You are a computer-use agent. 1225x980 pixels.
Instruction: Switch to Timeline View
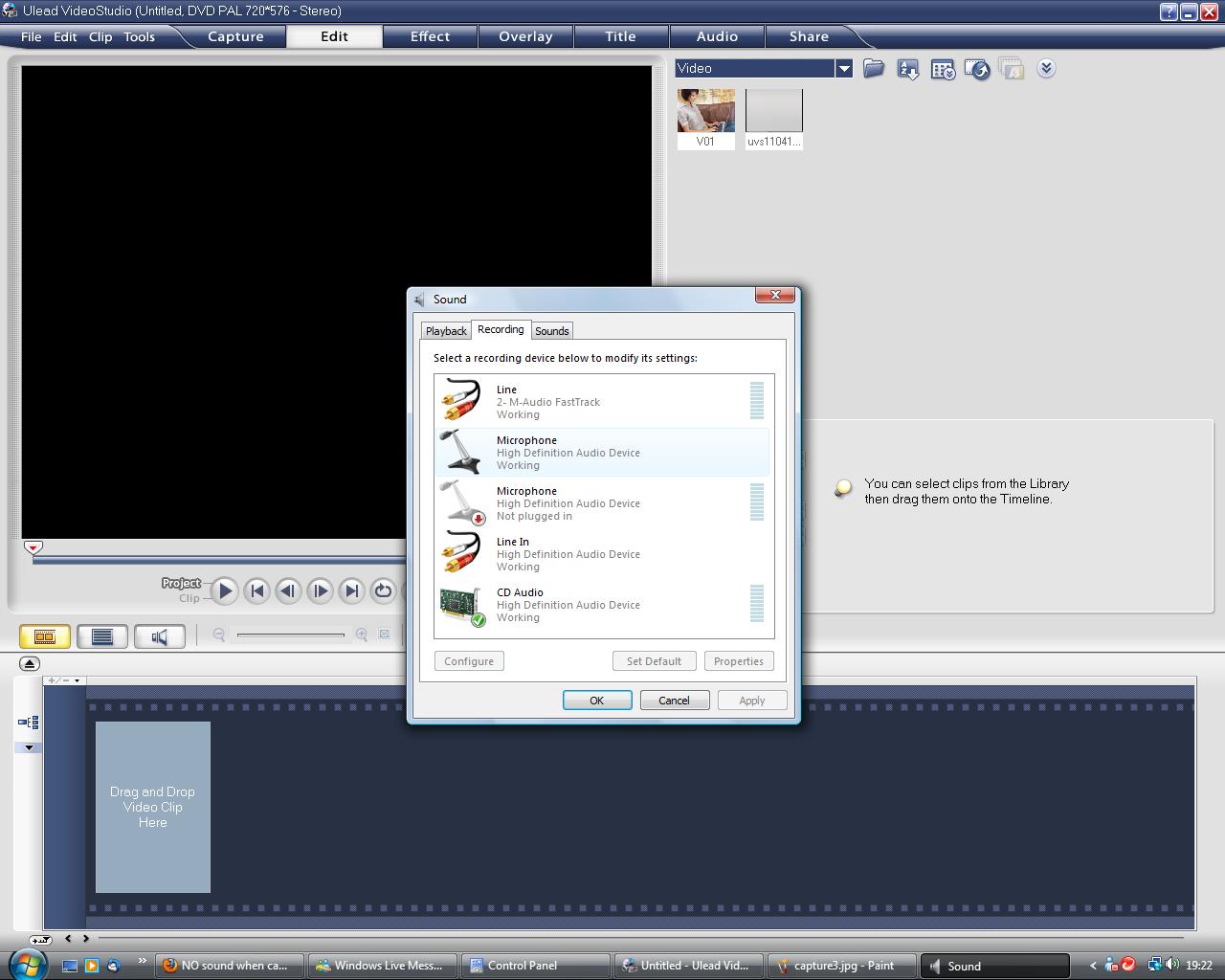point(102,636)
